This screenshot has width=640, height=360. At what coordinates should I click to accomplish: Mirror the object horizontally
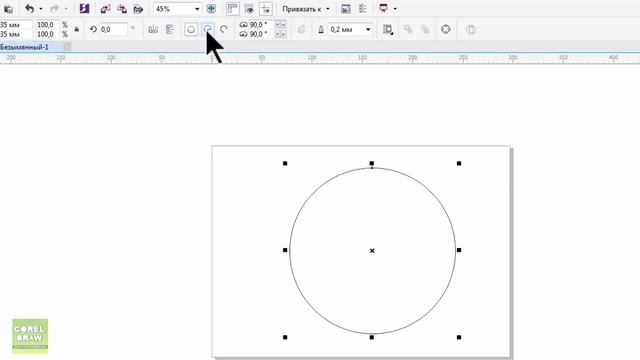pyautogui.click(x=153, y=29)
